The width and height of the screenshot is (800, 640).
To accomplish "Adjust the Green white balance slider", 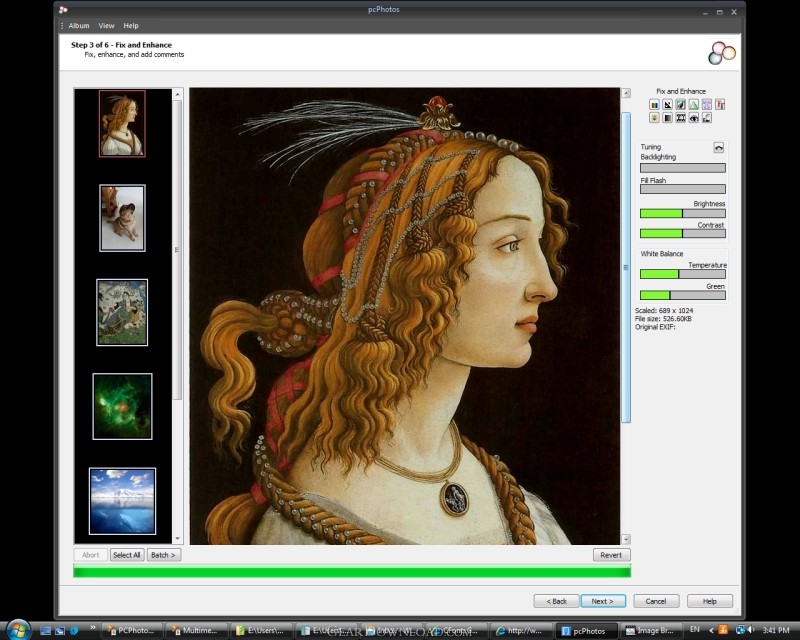I will 683,295.
